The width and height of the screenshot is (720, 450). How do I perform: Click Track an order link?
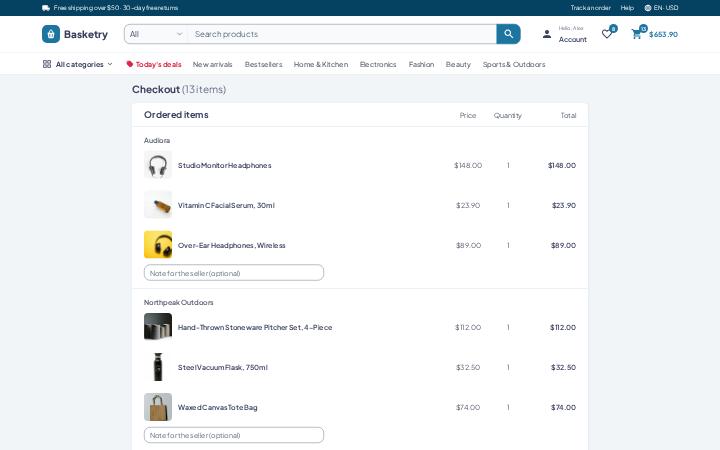point(591,8)
